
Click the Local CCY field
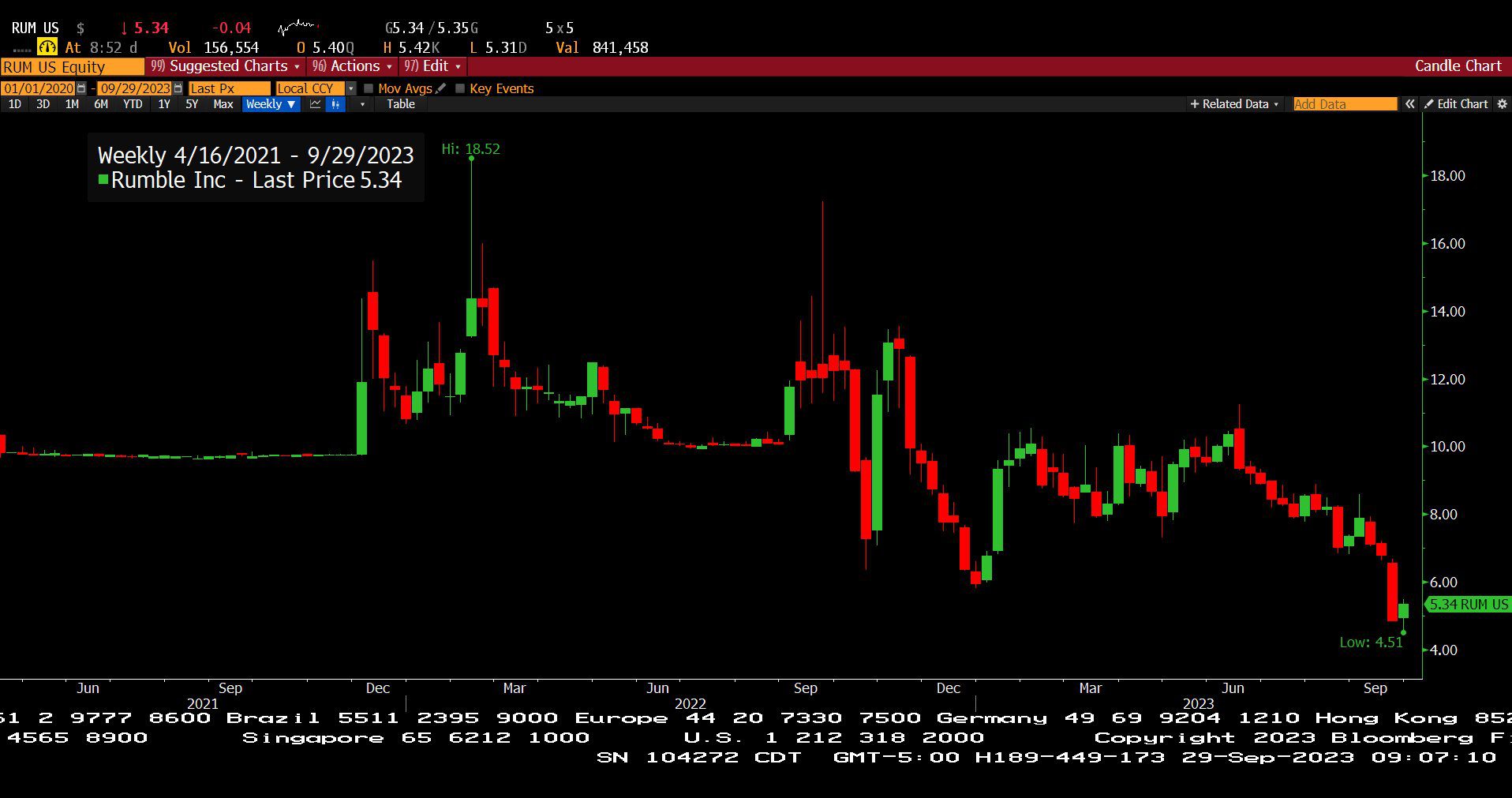tap(310, 88)
